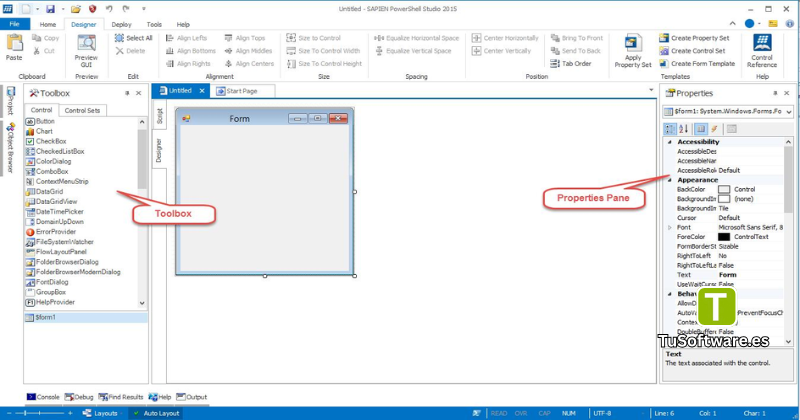Show Events lightning bolt in Properties pane
800x420 pixels.
pos(714,129)
